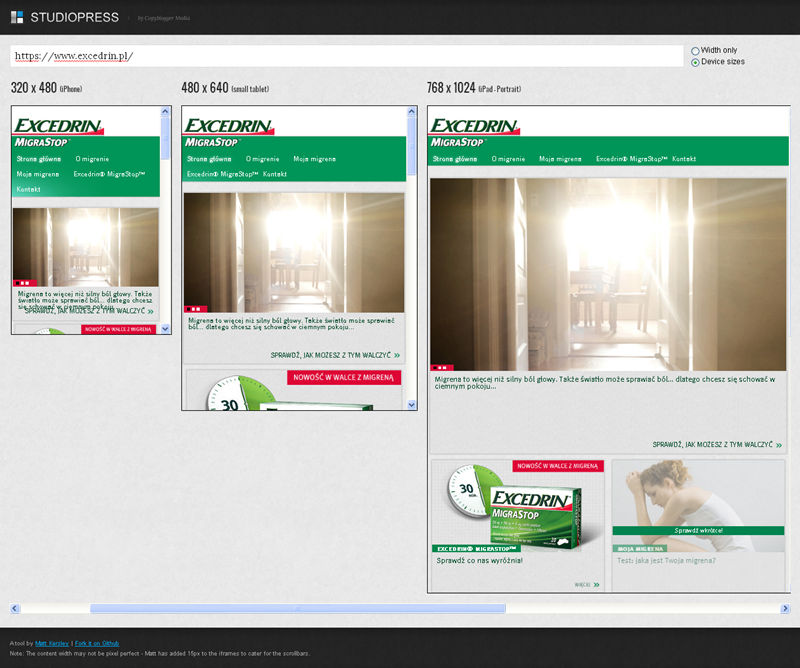Open Kontakt in iPhone preview
This screenshot has width=800, height=668.
(29, 189)
